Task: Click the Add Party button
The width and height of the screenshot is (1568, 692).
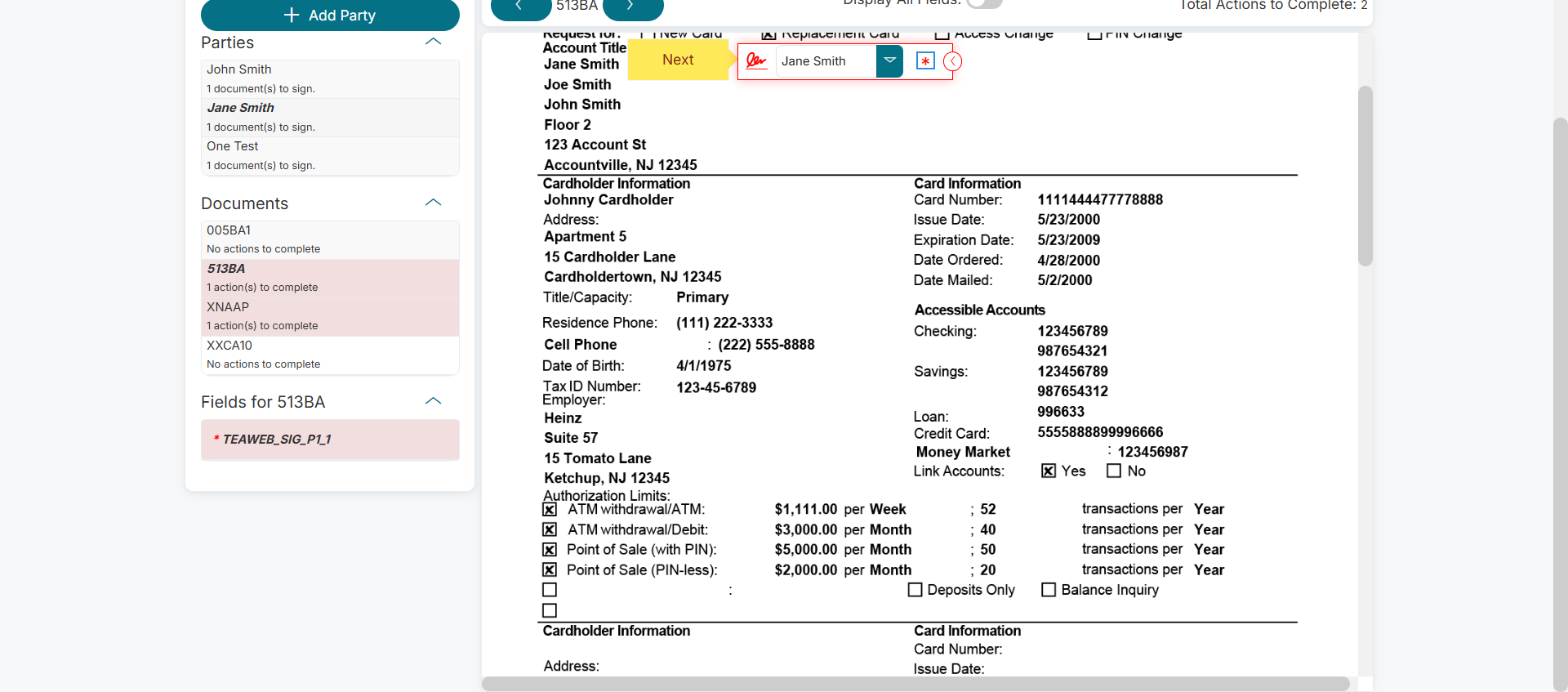Action: point(330,15)
